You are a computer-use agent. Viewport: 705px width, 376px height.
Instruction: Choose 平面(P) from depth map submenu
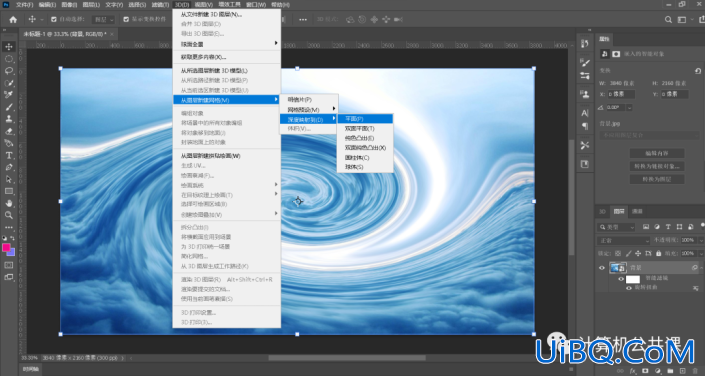365,119
